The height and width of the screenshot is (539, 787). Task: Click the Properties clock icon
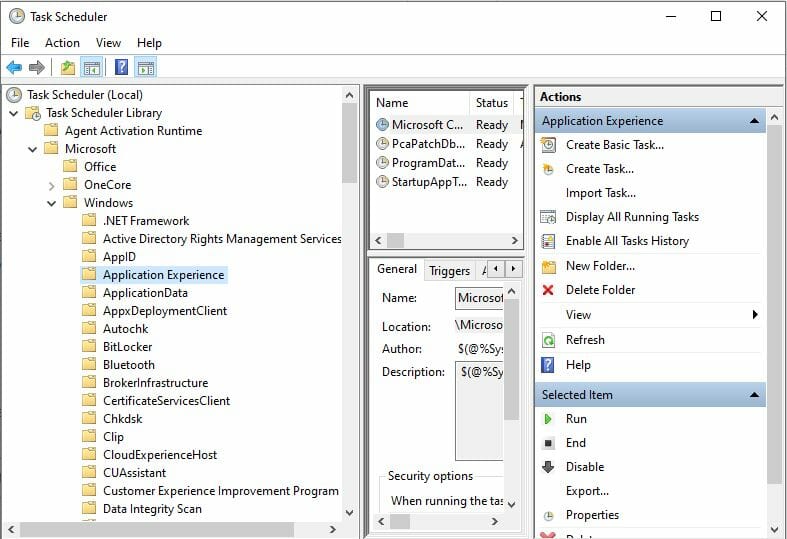pyautogui.click(x=549, y=515)
